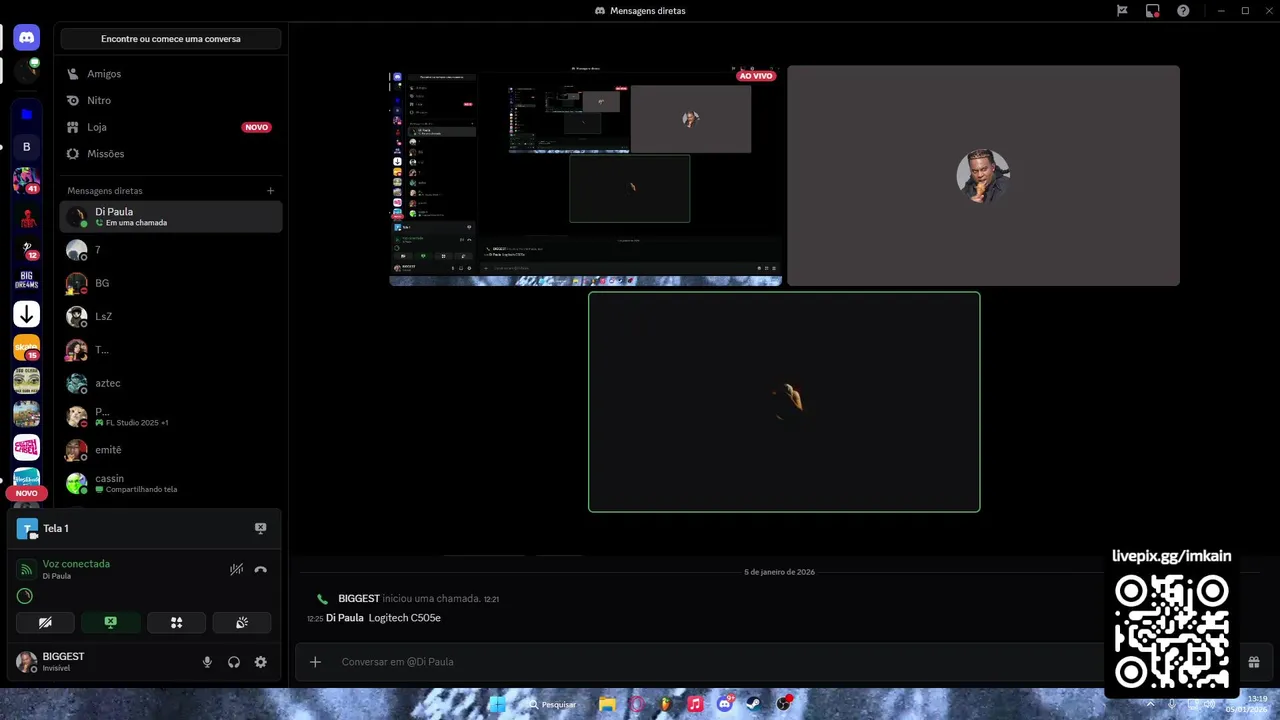This screenshot has height=720, width=1280.
Task: Click Di Paula name in chat message
Action: (x=345, y=618)
